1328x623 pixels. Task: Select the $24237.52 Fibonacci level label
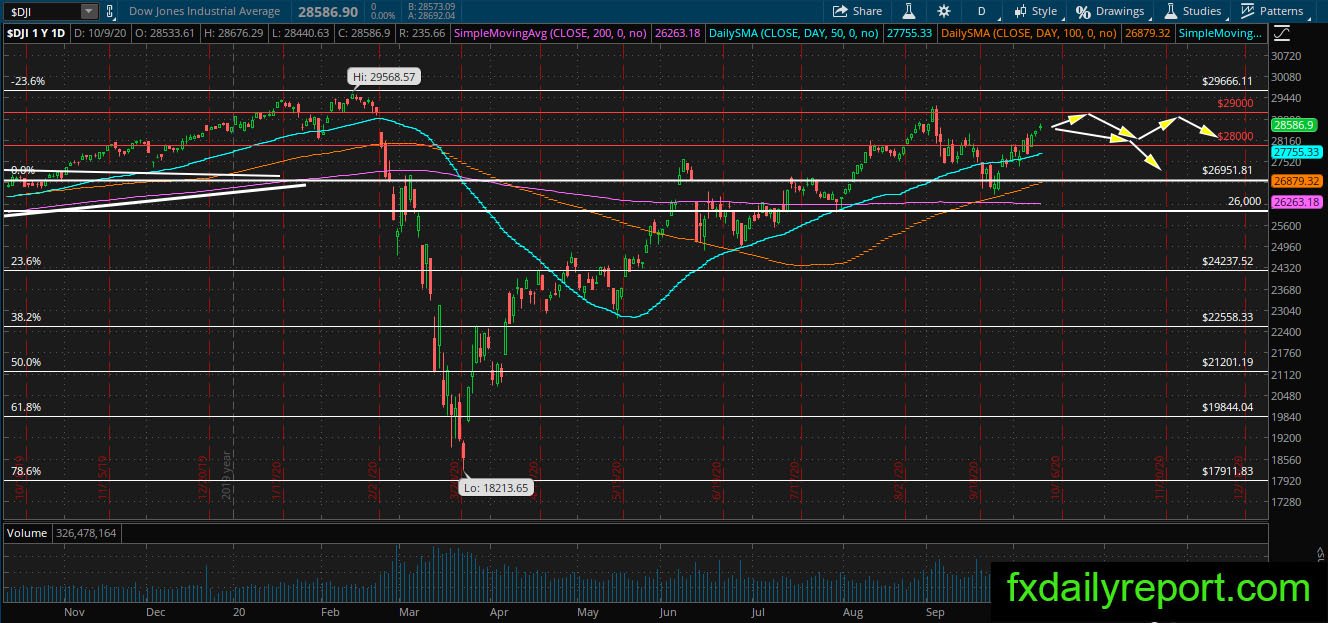[x=1227, y=261]
